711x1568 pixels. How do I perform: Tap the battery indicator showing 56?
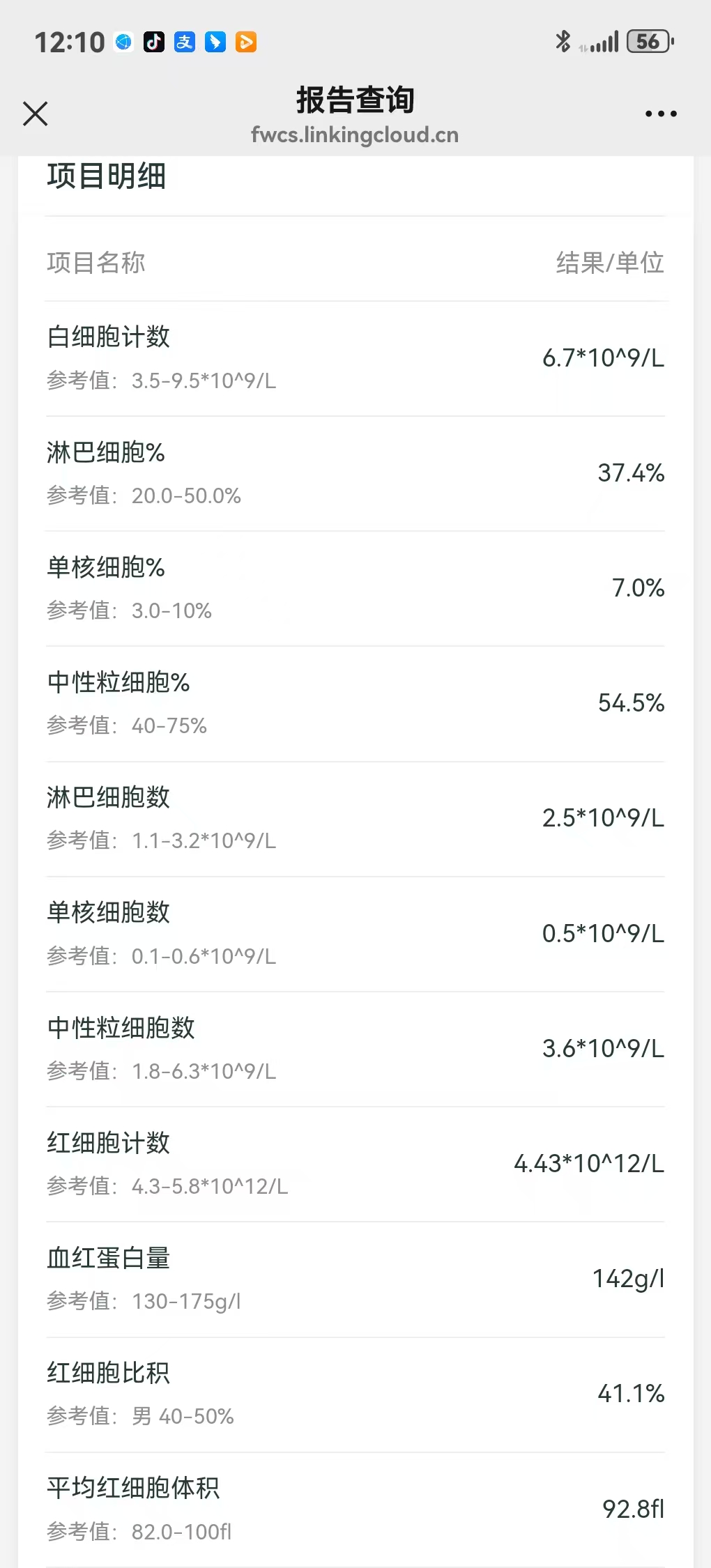coord(650,42)
